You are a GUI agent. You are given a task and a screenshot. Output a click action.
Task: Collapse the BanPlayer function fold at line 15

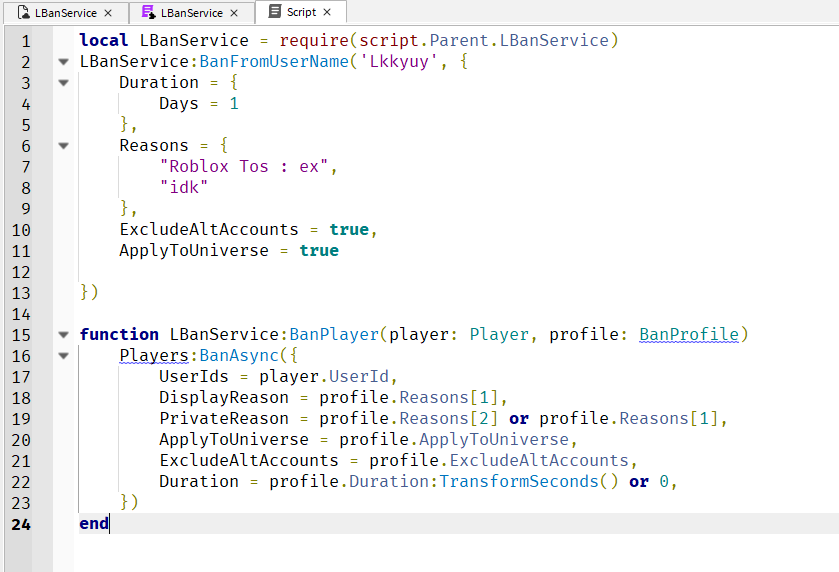tap(64, 335)
